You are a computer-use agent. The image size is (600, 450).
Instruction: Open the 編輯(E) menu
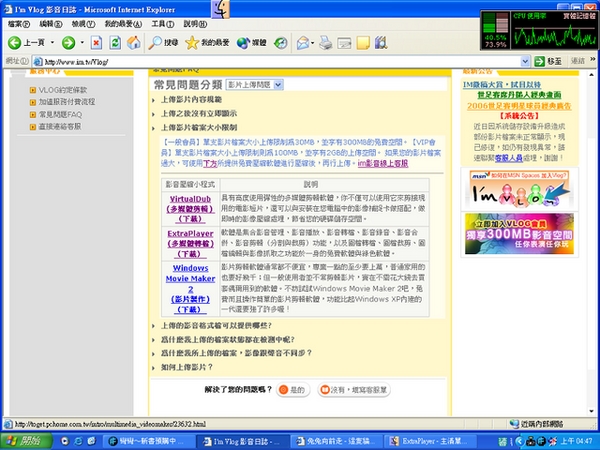(x=50, y=24)
